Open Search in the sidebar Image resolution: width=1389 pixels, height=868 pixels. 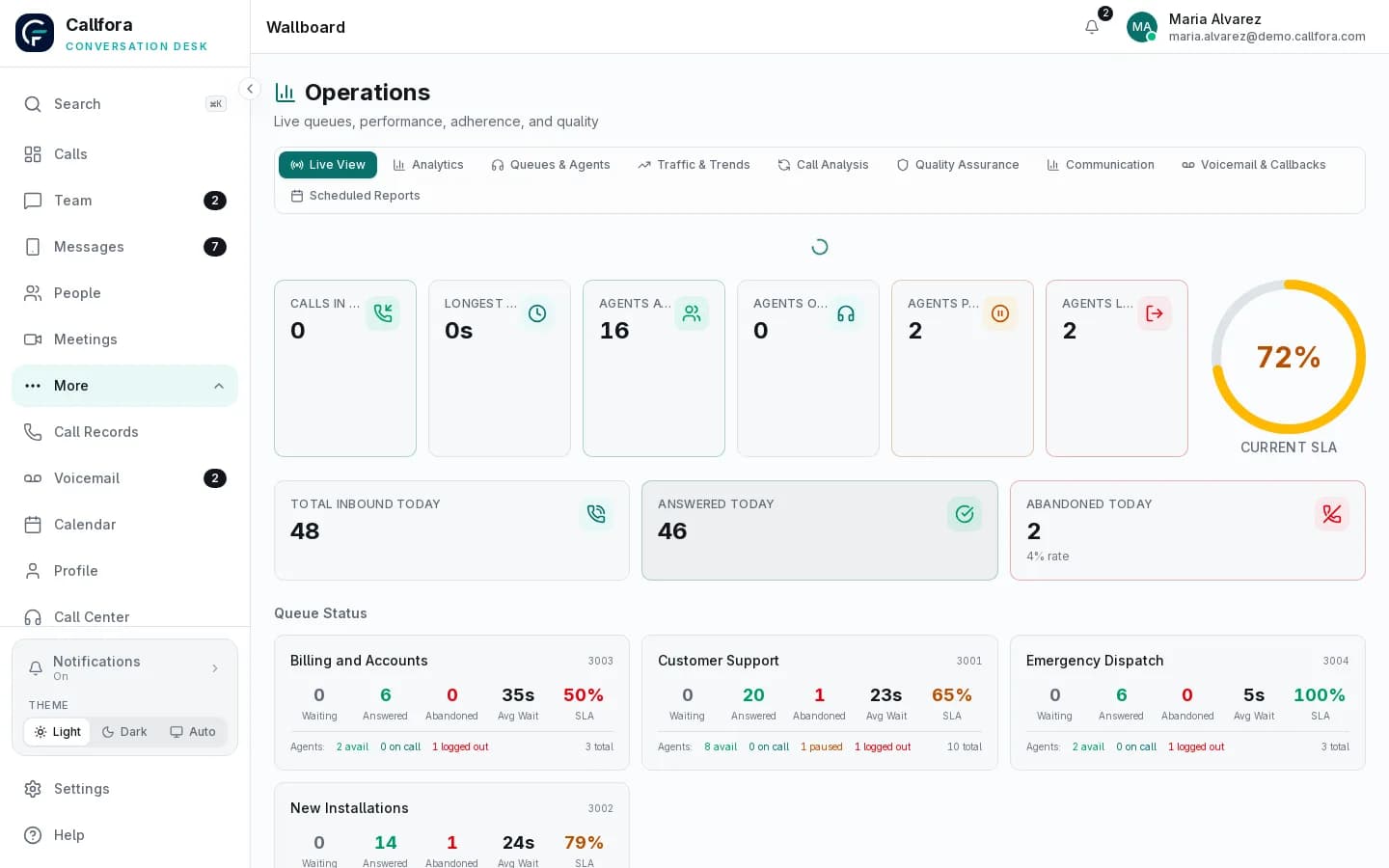(124, 104)
